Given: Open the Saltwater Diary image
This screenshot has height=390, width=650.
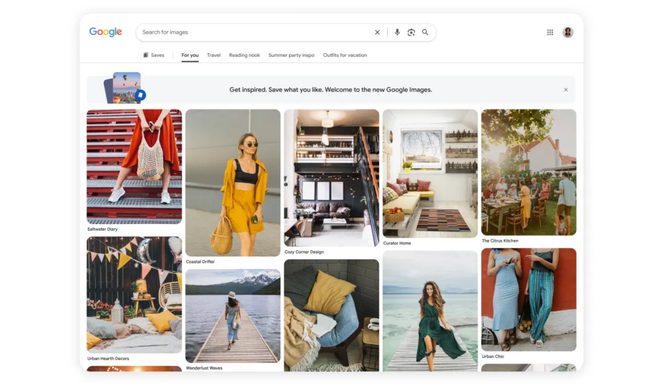Looking at the screenshot, I should point(134,167).
